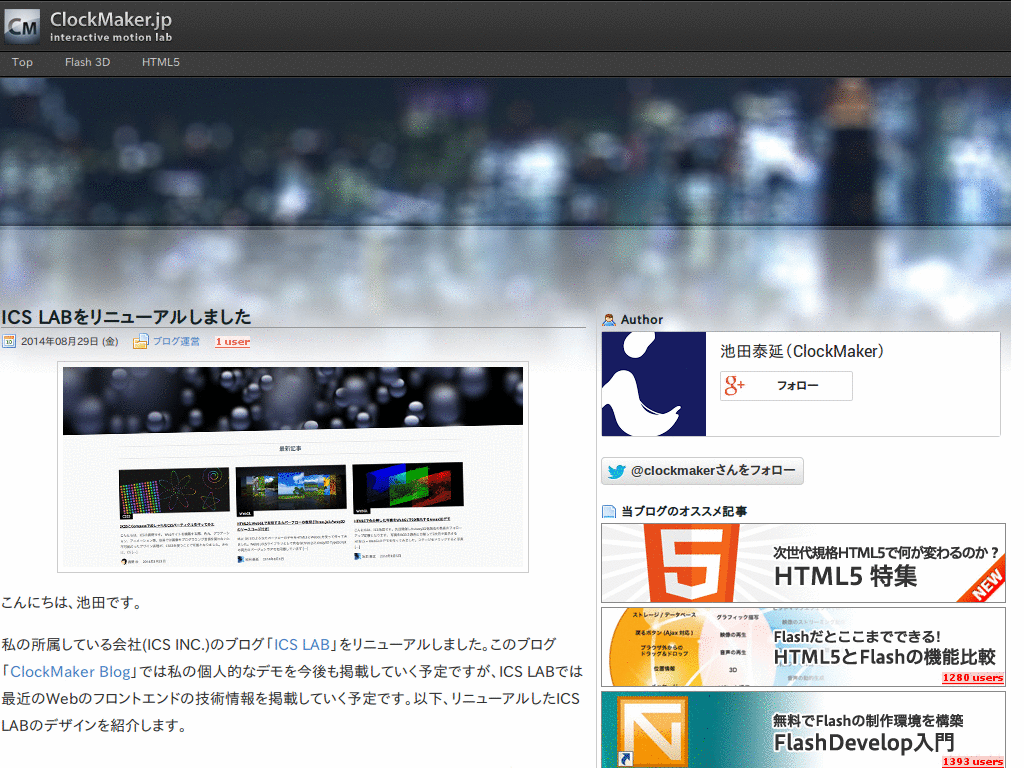Open the ブログ運営 category link

(176, 342)
